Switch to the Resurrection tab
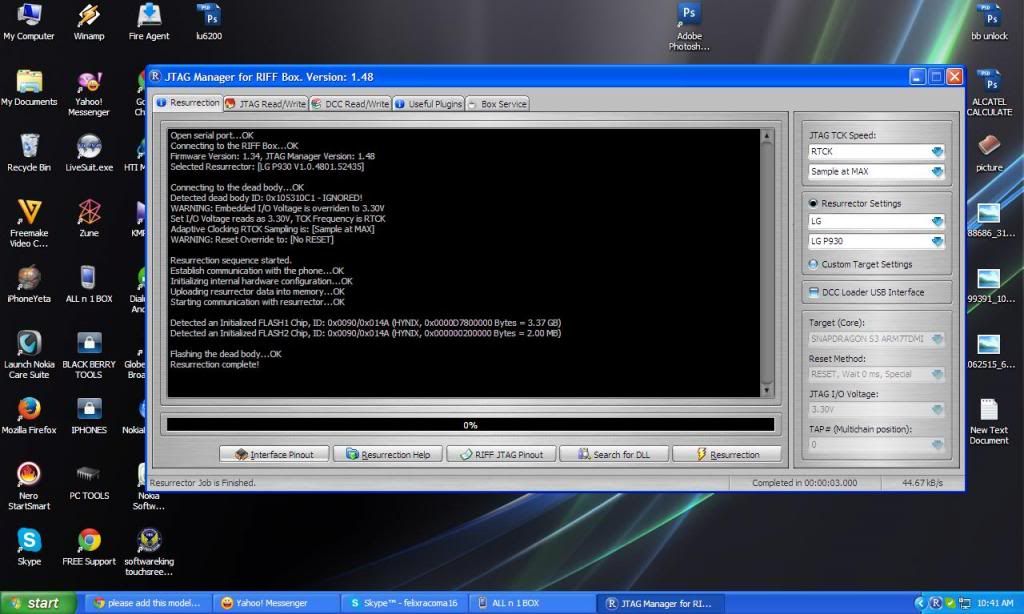The height and width of the screenshot is (614, 1024). (188, 103)
